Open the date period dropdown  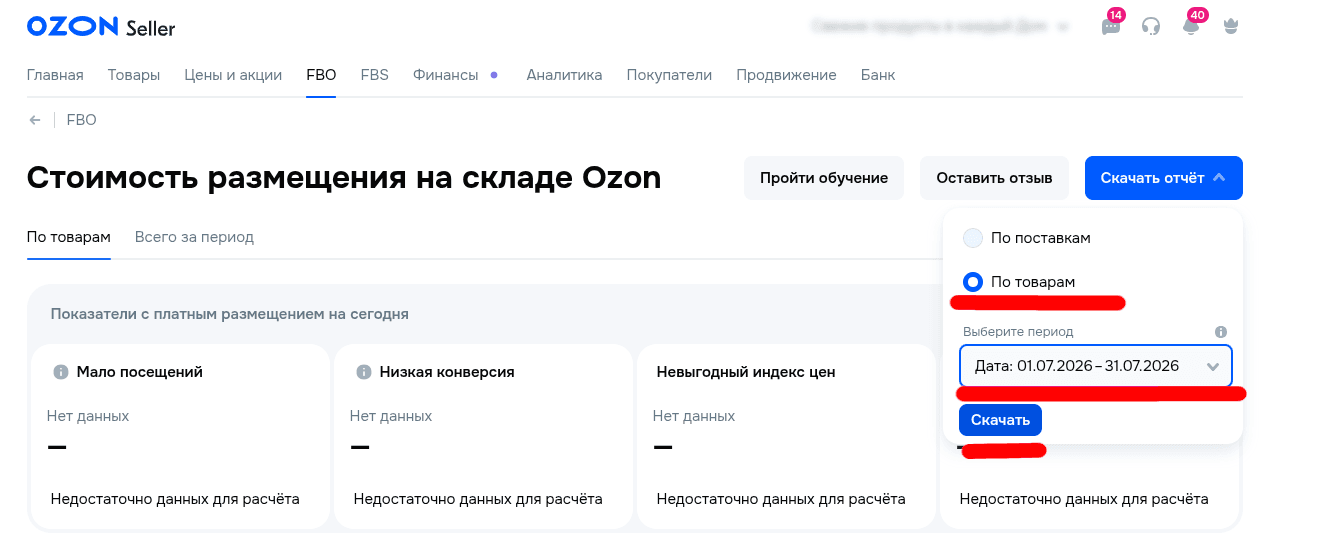[1096, 366]
